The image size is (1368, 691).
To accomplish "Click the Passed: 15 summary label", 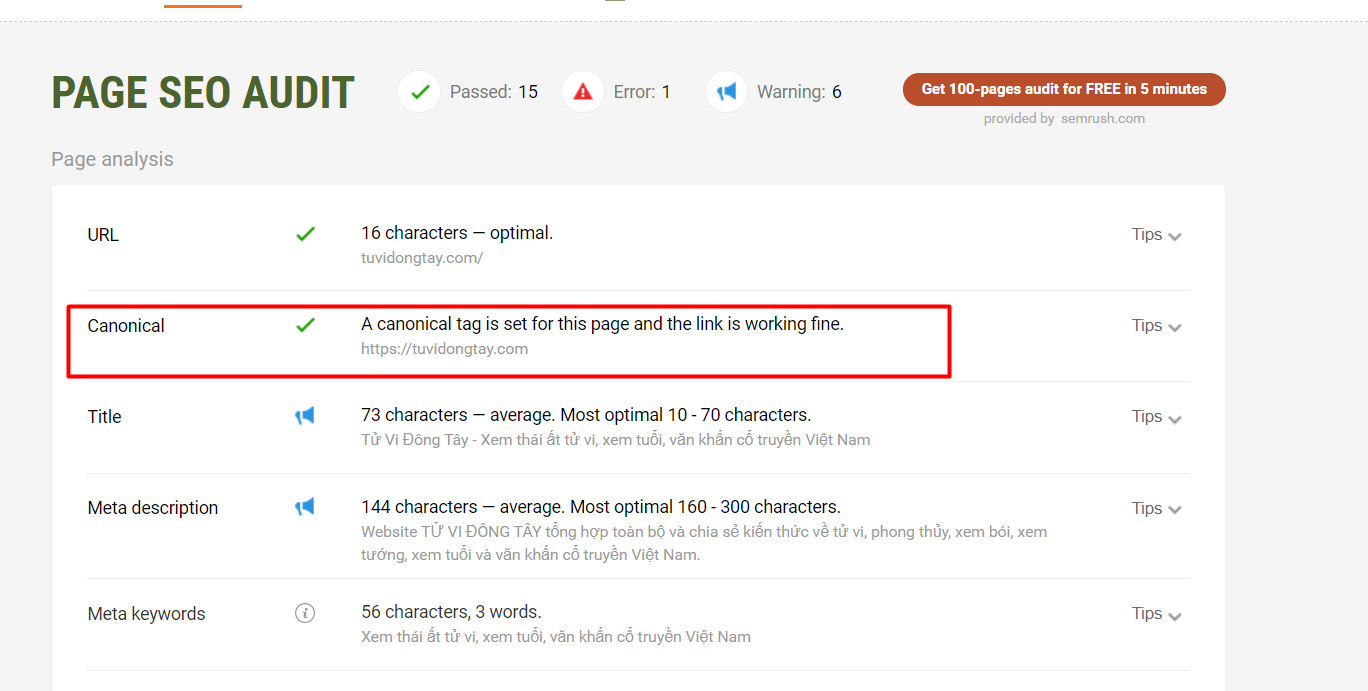I will 494,91.
